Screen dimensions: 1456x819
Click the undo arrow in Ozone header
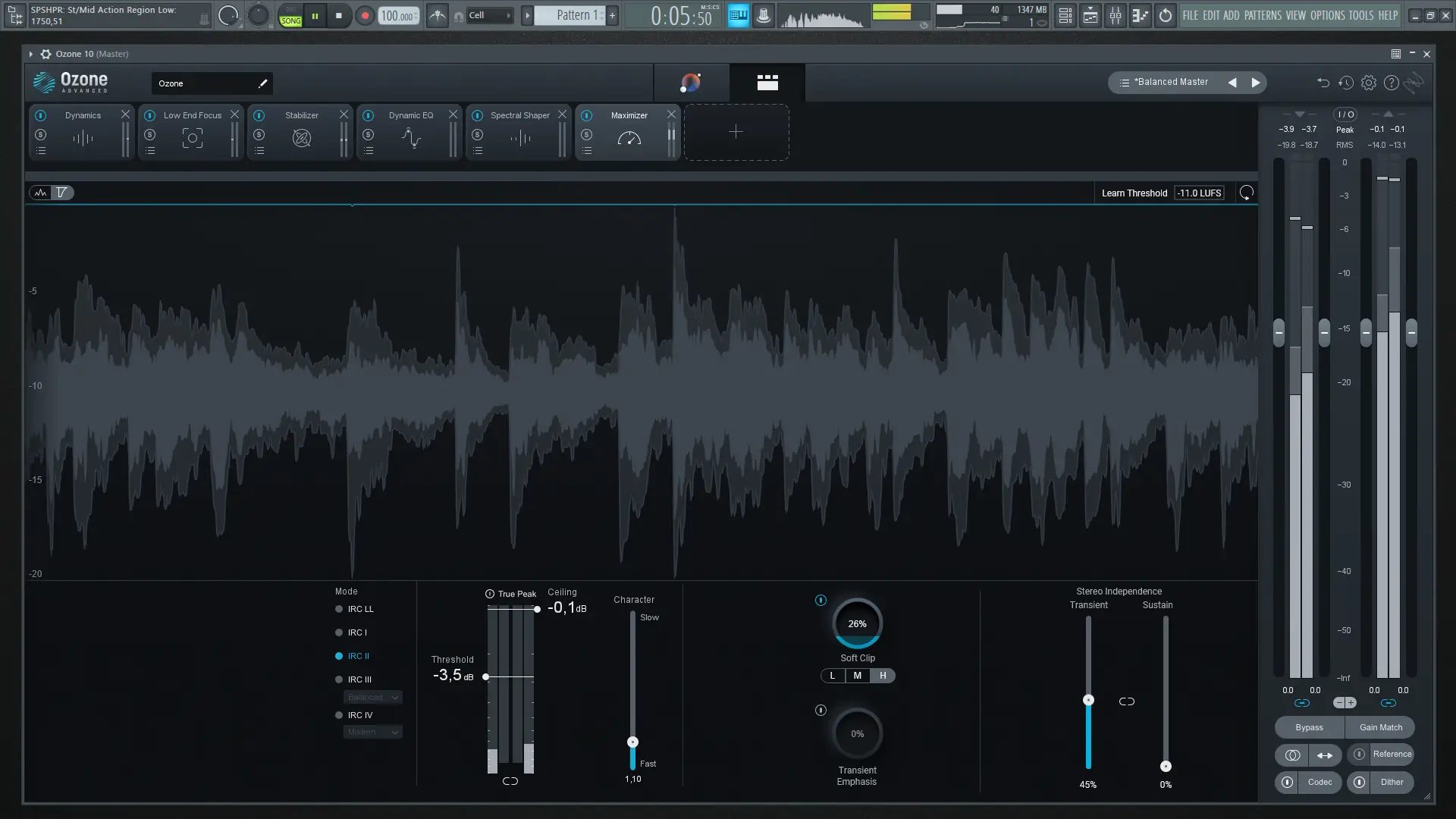point(1323,82)
